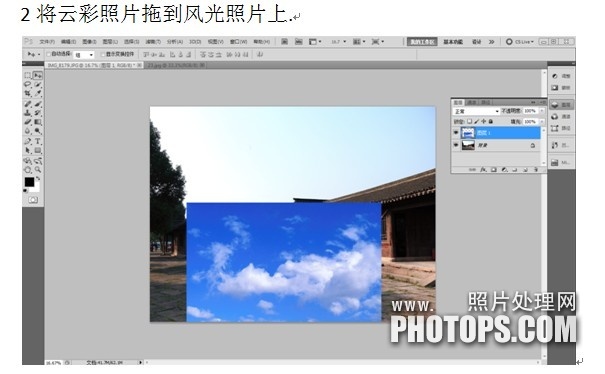The image size is (605, 374).
Task: Open the Adjustments panel icon in dock
Action: click(560, 76)
